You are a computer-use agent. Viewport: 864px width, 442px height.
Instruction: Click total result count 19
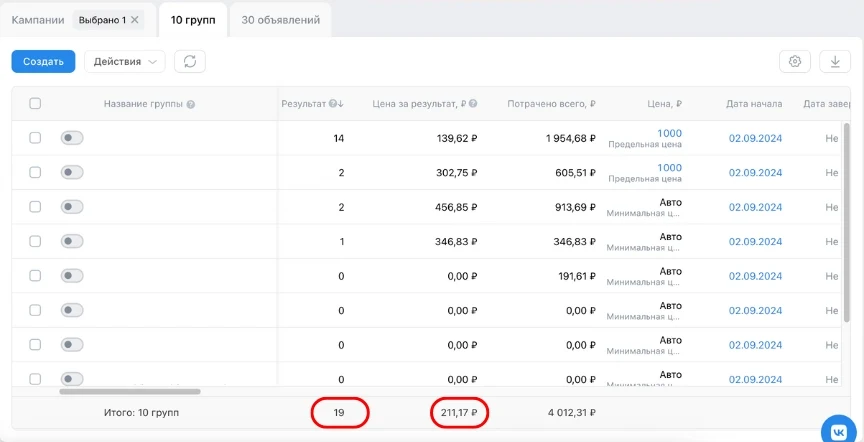pos(339,412)
